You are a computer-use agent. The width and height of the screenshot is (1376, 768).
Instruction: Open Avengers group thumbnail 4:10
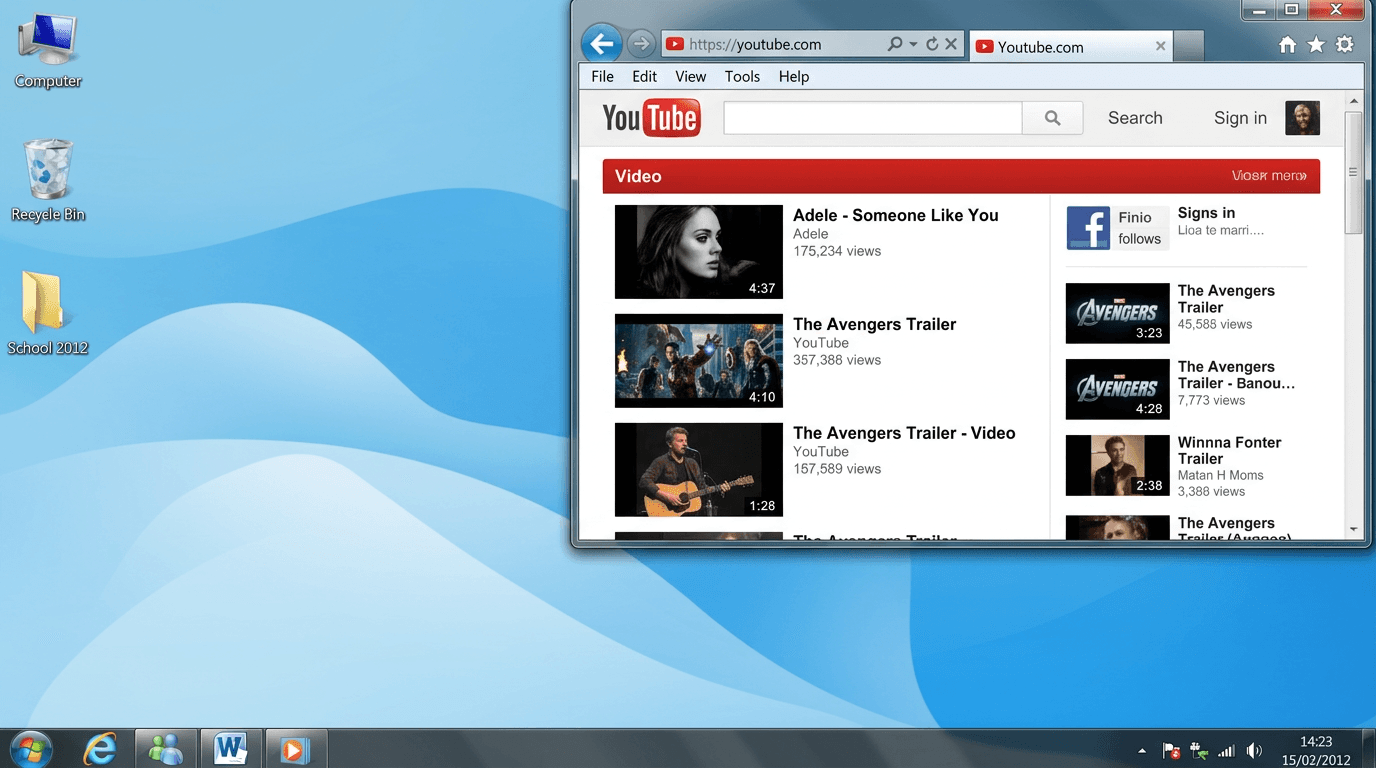point(699,361)
